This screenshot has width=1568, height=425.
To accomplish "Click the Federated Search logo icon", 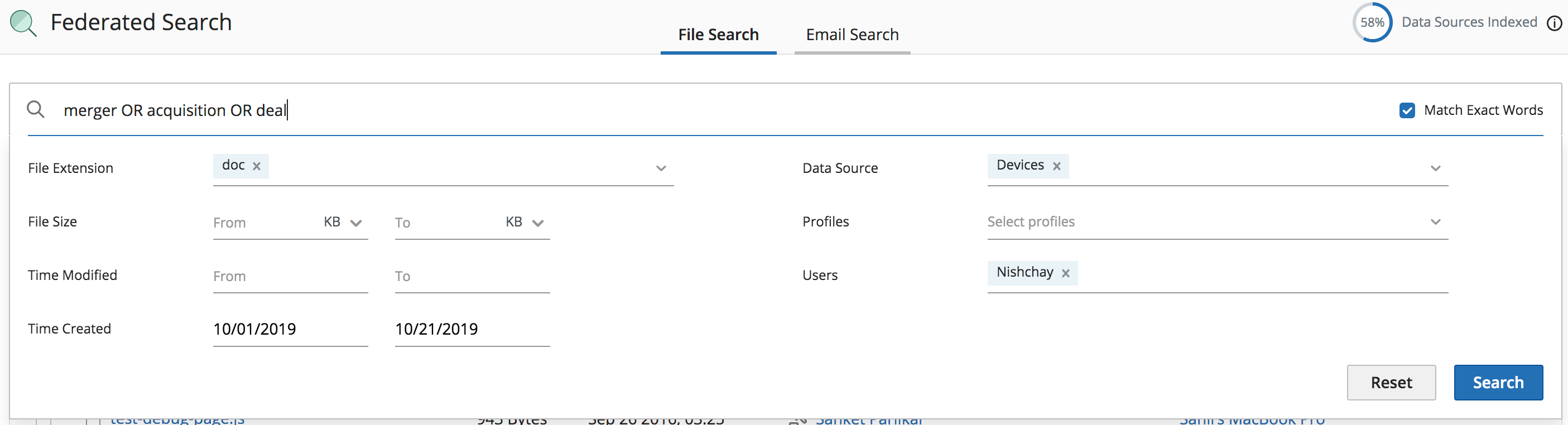I will click(x=23, y=23).
